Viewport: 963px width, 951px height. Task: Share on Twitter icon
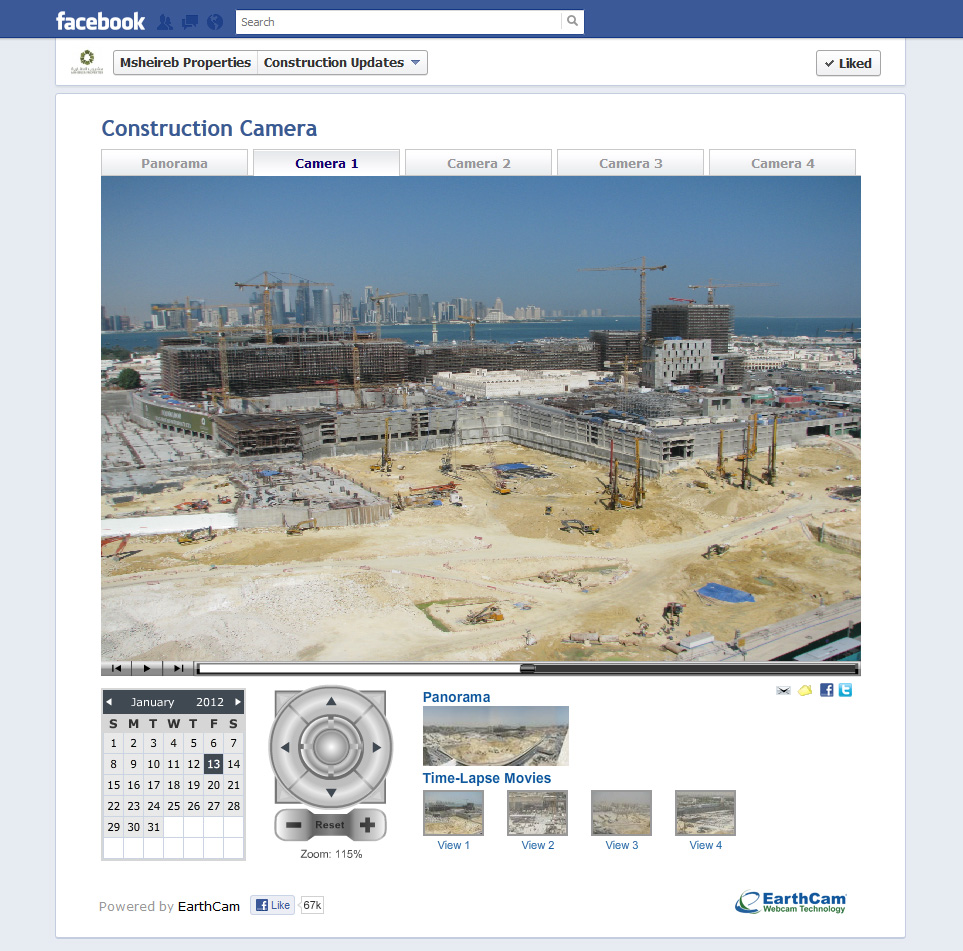click(x=846, y=690)
